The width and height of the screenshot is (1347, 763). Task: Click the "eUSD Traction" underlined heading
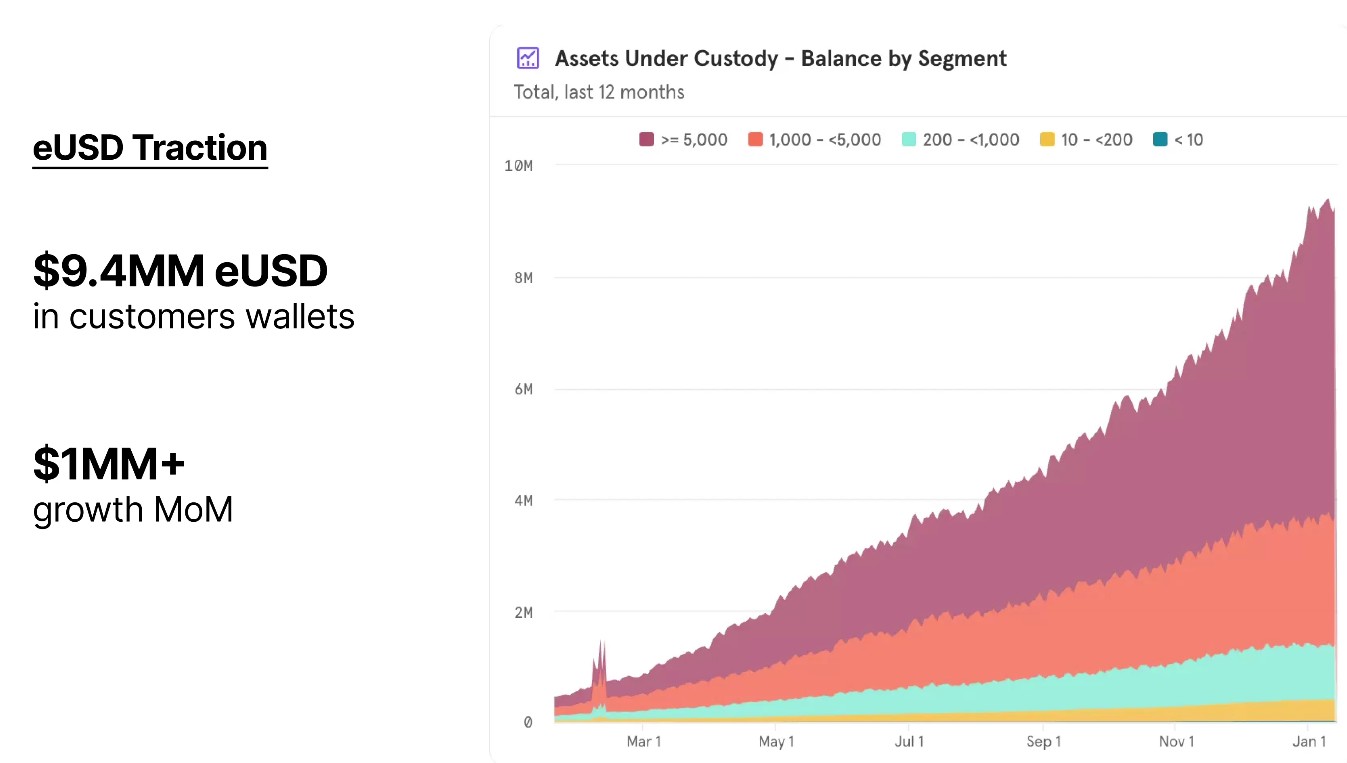coord(150,148)
